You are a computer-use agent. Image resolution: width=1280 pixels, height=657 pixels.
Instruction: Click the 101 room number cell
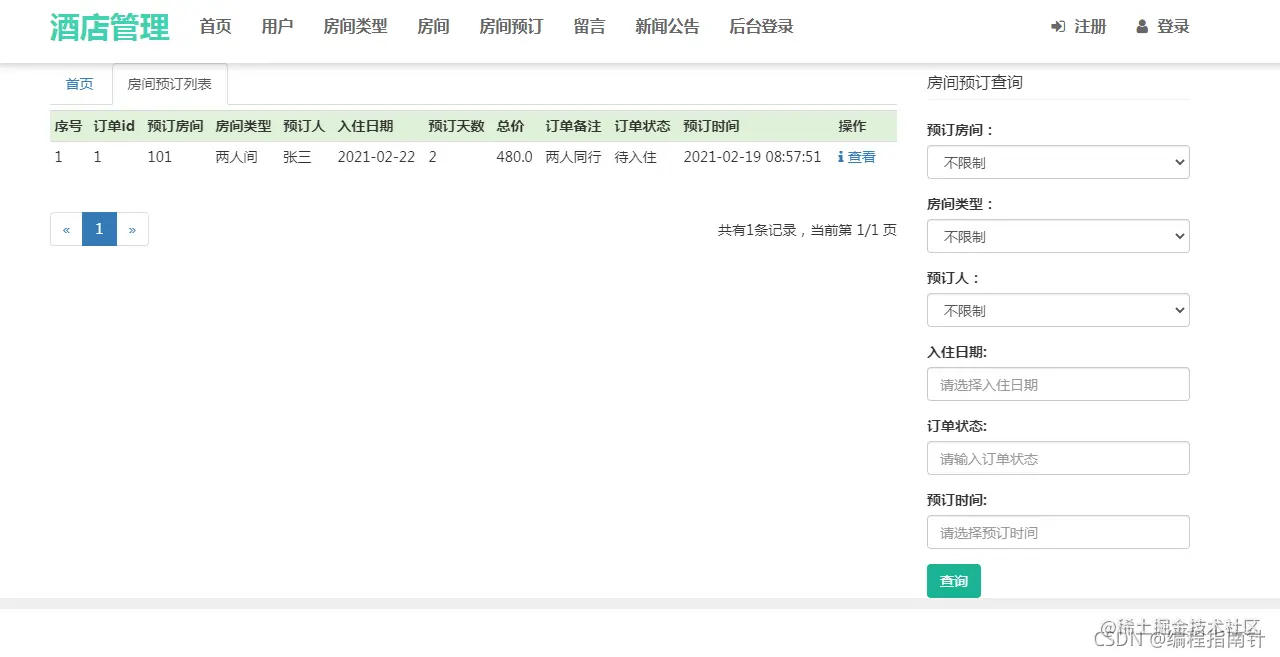coord(159,157)
